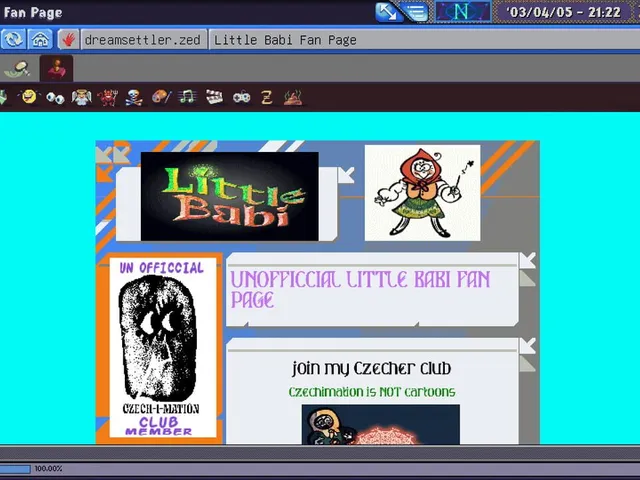Open the list menu button
The width and height of the screenshot is (640, 480).
coord(416,12)
